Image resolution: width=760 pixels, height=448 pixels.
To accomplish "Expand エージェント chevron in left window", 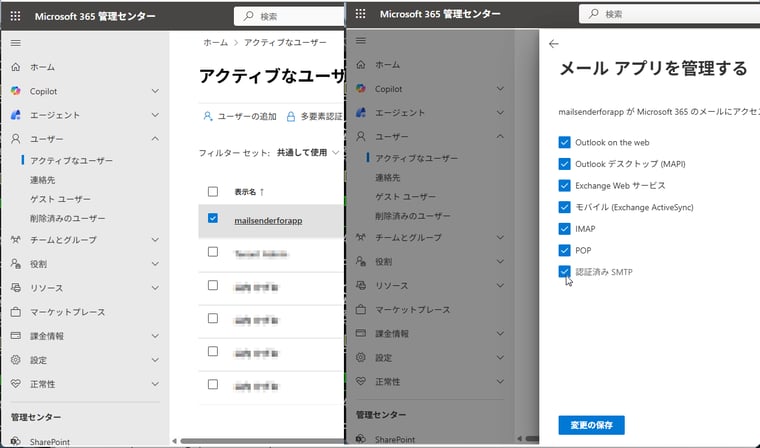I will pos(155,115).
